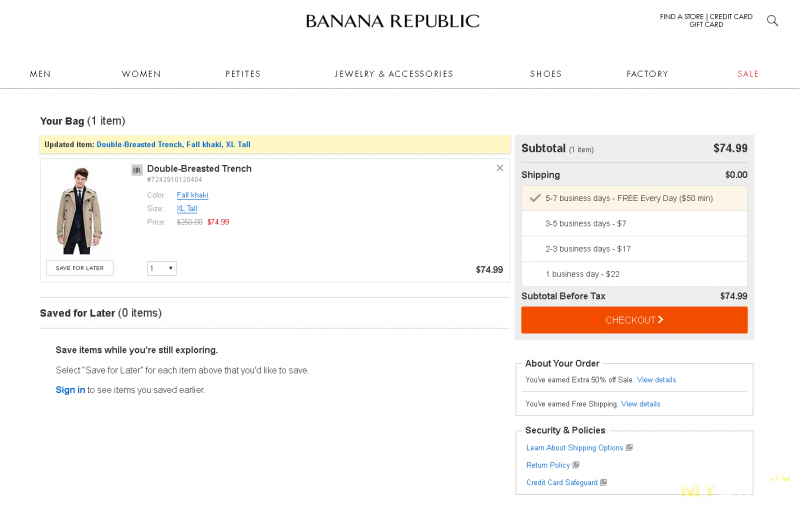Click external icon beside Return Policy
Screen dimensions: 800x507
tap(576, 465)
